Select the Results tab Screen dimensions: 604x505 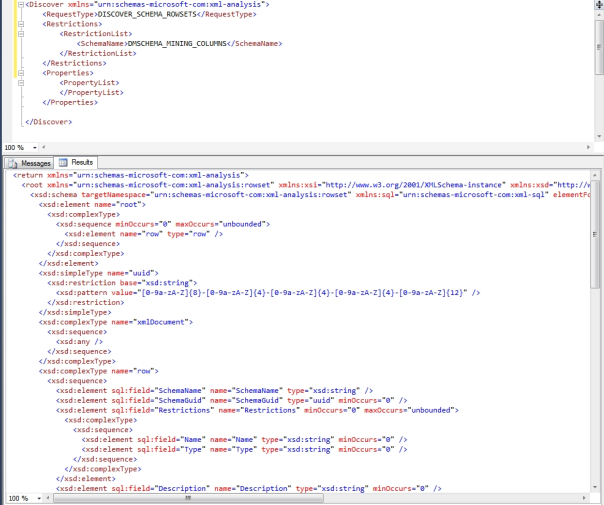point(76,162)
